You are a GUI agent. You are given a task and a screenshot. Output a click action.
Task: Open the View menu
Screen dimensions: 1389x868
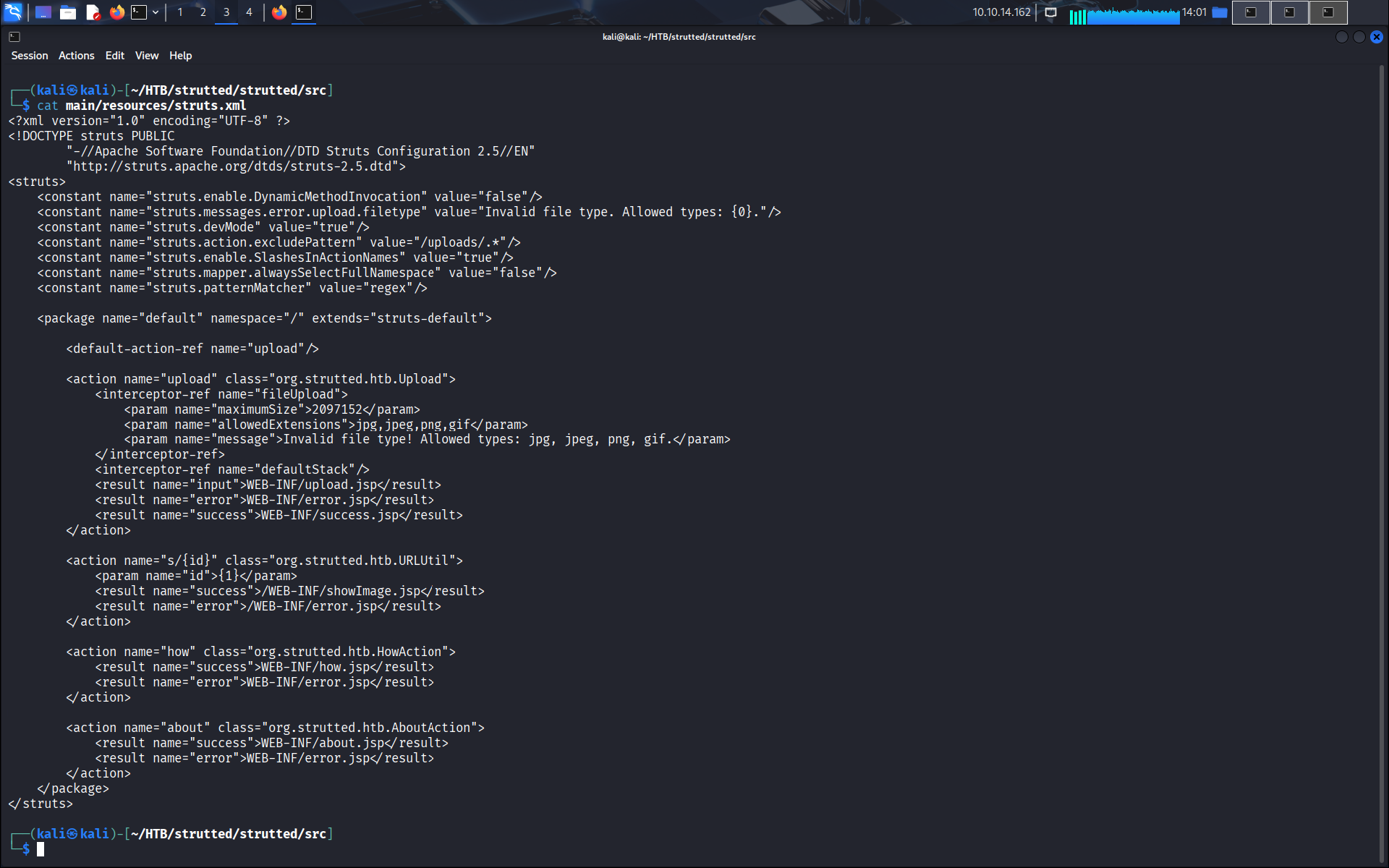click(146, 56)
